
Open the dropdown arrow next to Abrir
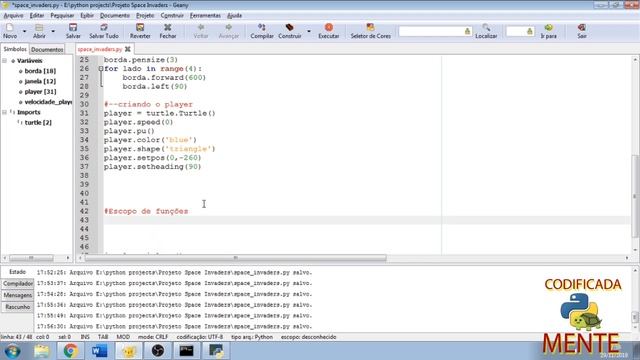point(53,31)
